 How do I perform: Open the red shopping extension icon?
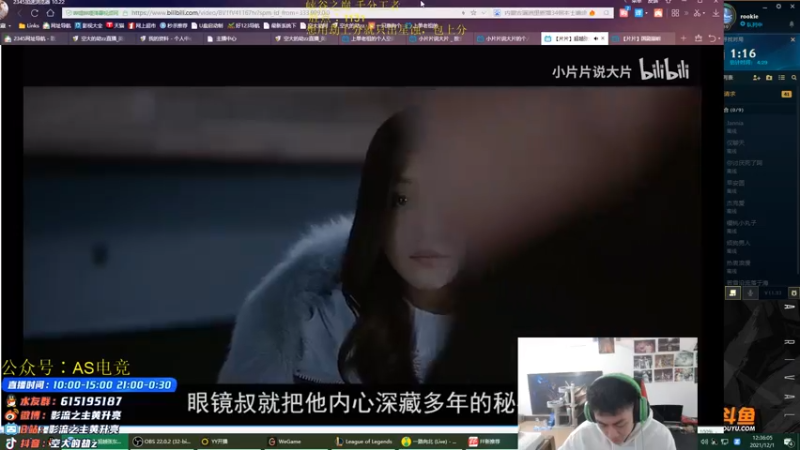(x=624, y=13)
